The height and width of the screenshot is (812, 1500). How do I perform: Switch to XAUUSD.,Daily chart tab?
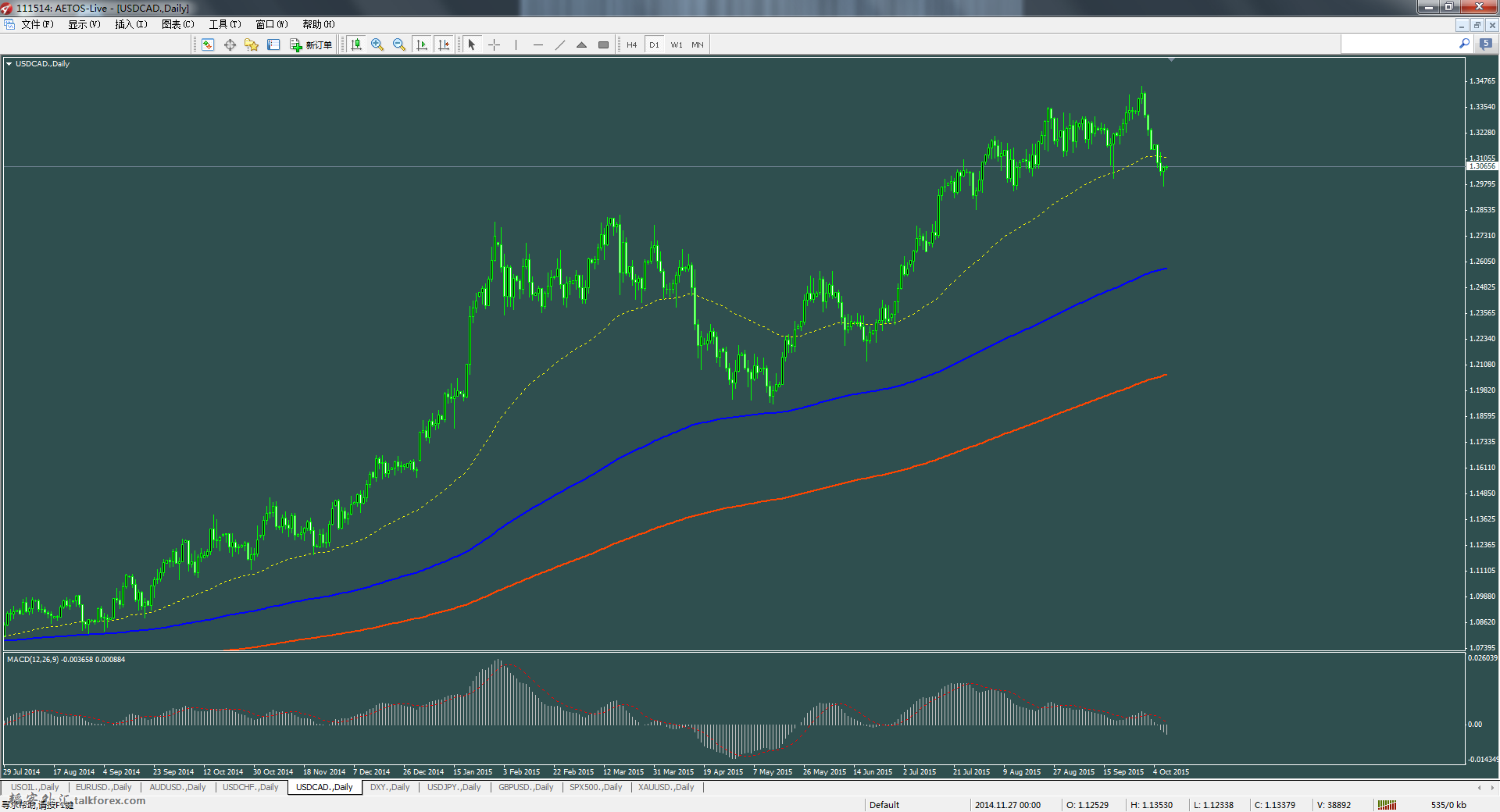click(x=666, y=787)
